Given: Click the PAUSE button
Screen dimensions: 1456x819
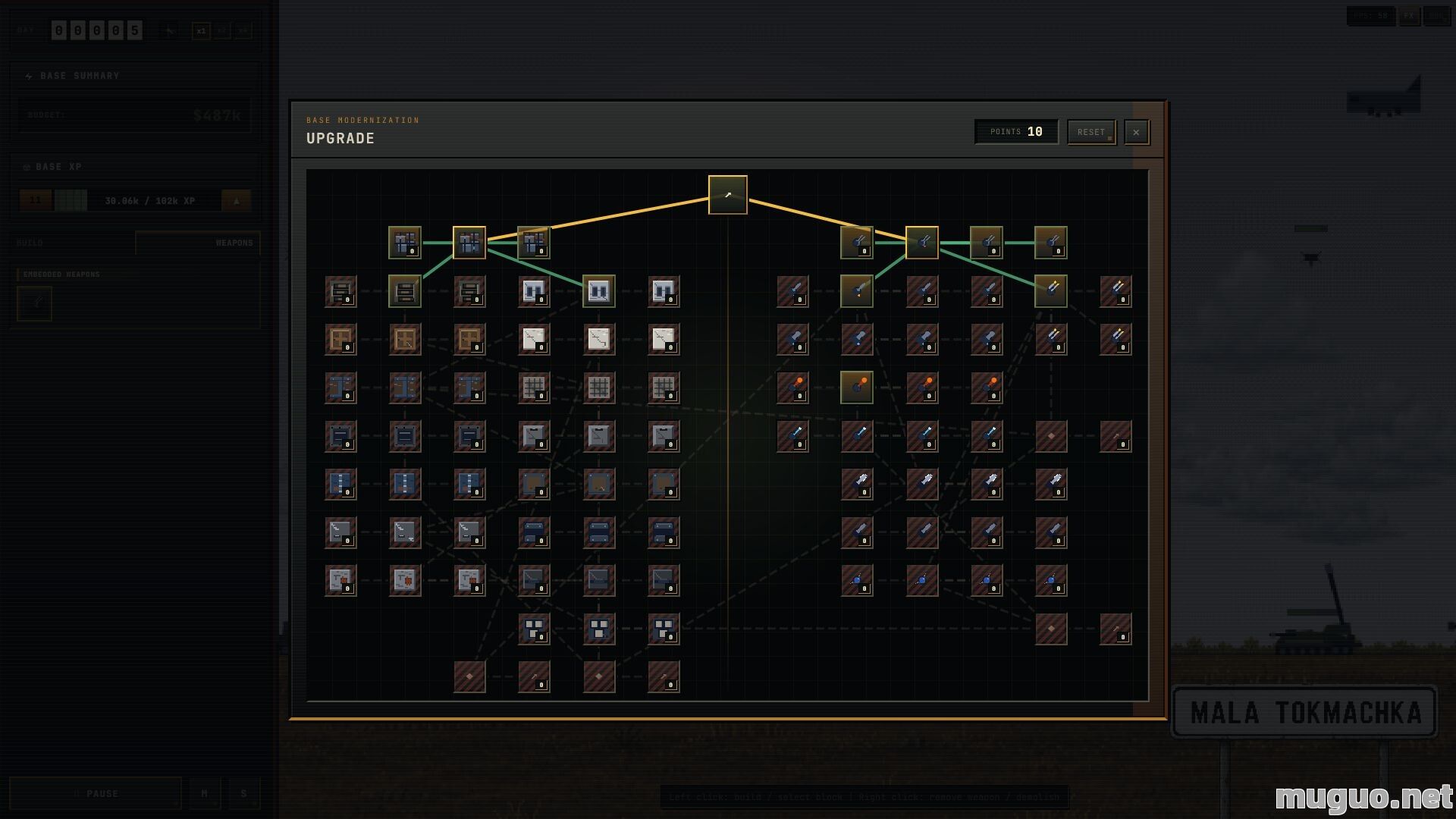Looking at the screenshot, I should (96, 793).
